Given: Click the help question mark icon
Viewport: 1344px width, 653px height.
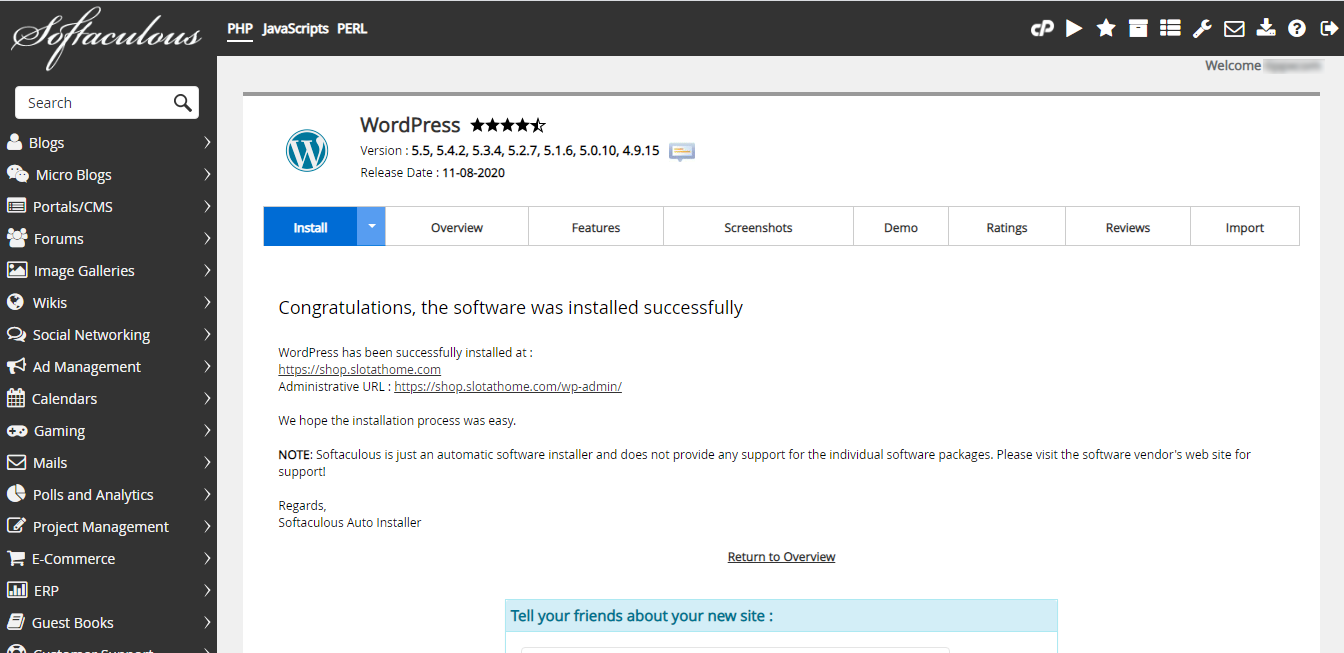Looking at the screenshot, I should pyautogui.click(x=1297, y=28).
